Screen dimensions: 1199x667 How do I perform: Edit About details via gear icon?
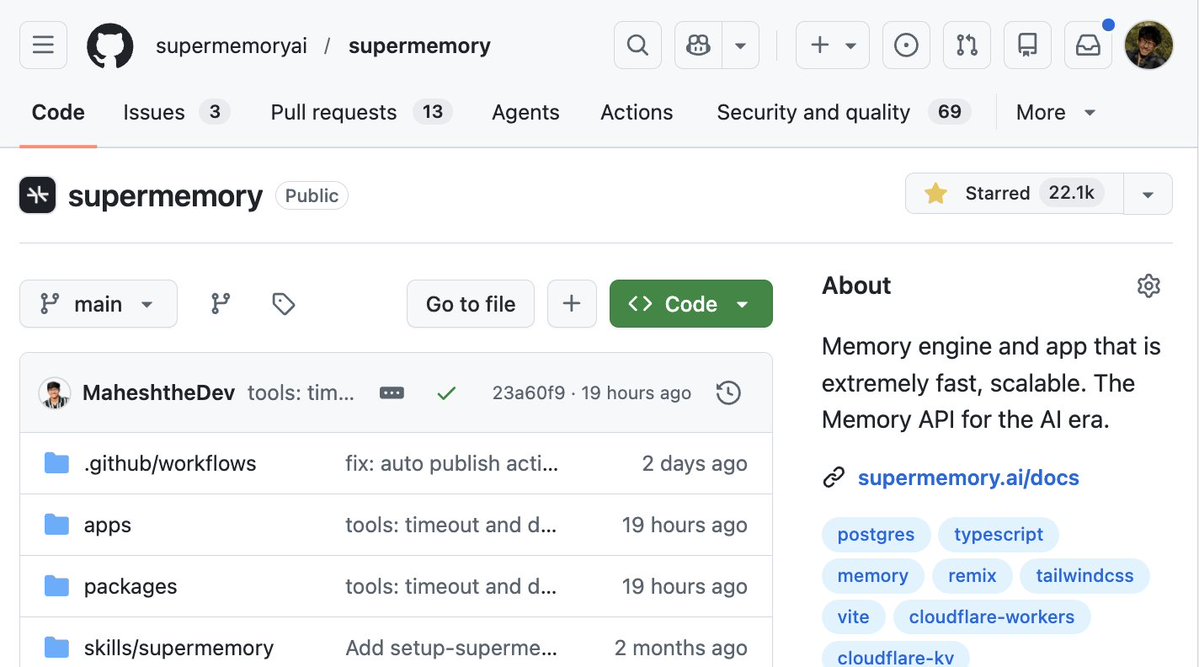(1149, 286)
